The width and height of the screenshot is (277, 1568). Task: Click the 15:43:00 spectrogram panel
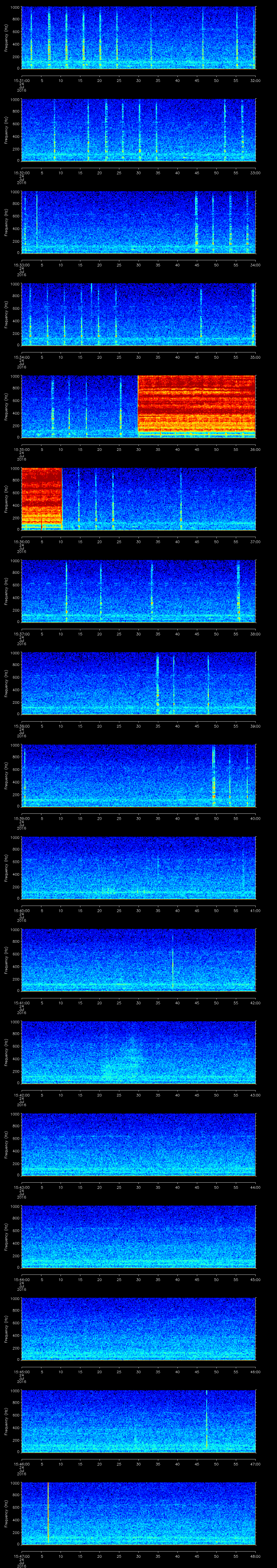point(138,1144)
